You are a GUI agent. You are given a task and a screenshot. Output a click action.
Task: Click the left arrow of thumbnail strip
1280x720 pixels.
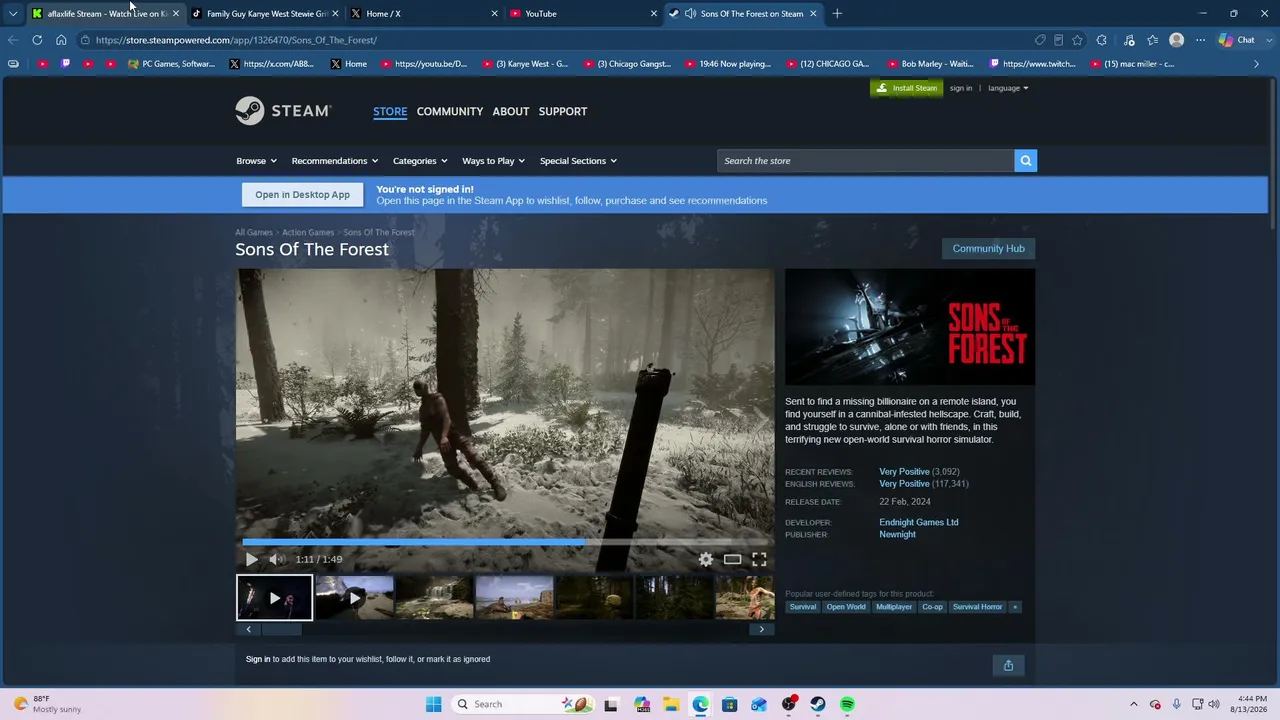(248, 629)
